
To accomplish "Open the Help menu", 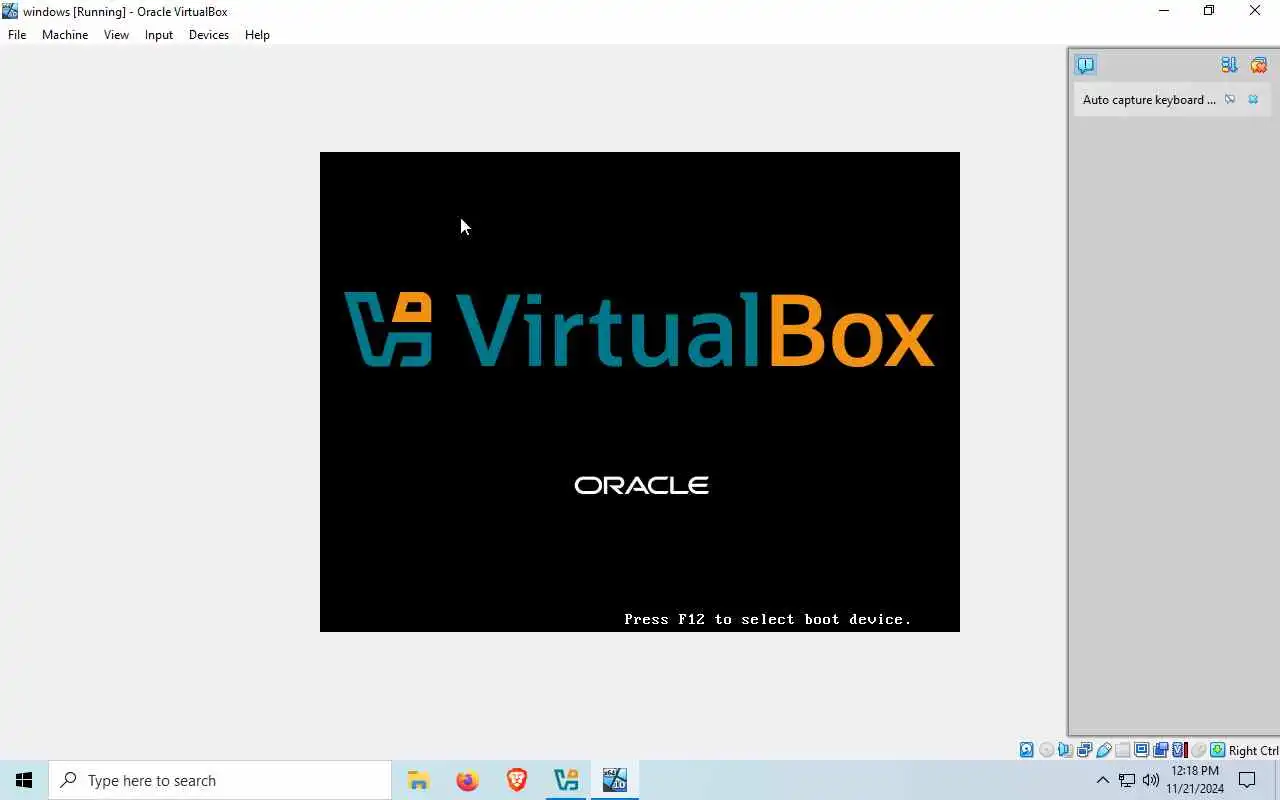I will (x=257, y=34).
